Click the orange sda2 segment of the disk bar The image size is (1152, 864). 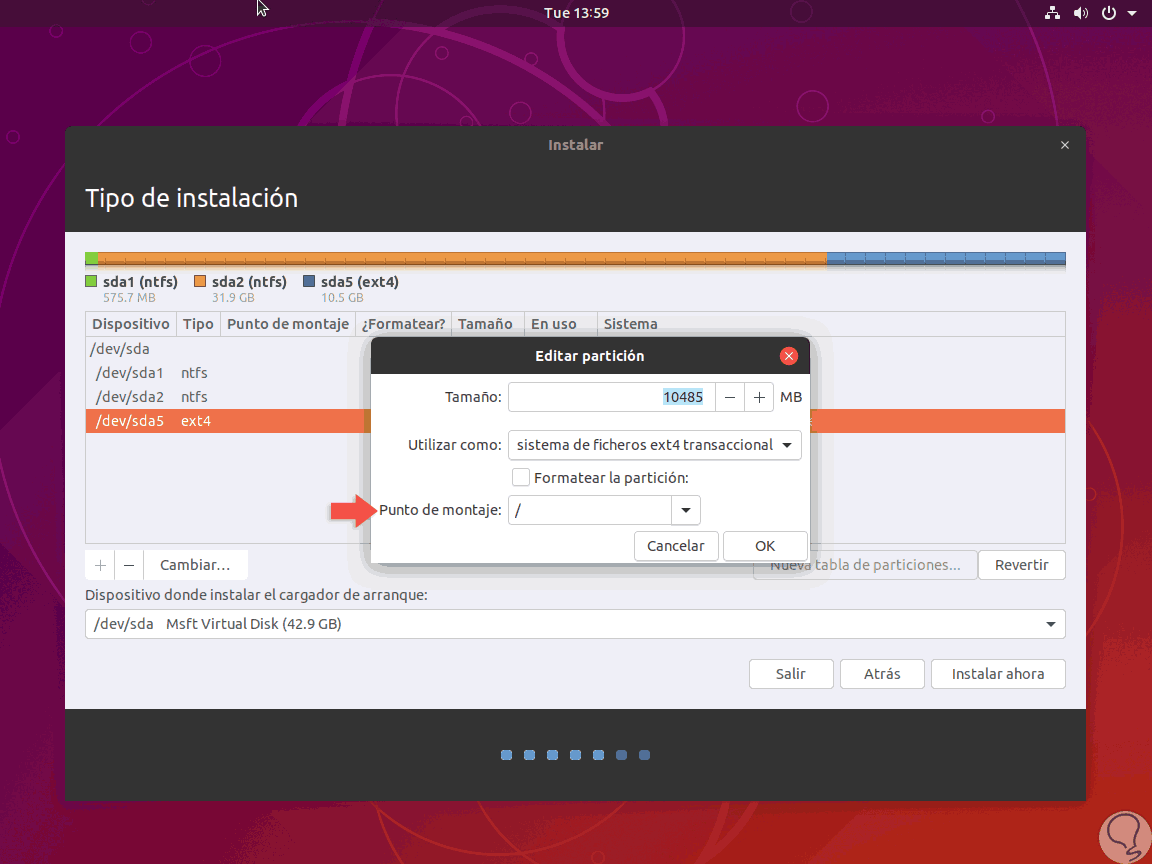[x=462, y=259]
